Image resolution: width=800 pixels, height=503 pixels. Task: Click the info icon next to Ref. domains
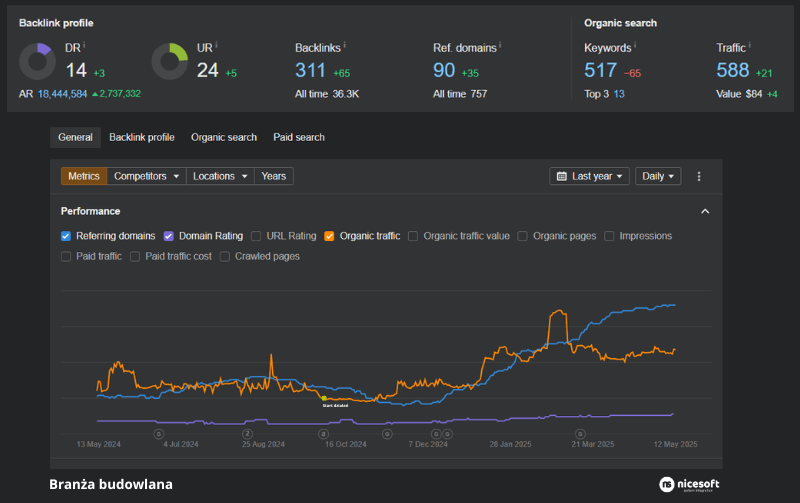(x=500, y=45)
